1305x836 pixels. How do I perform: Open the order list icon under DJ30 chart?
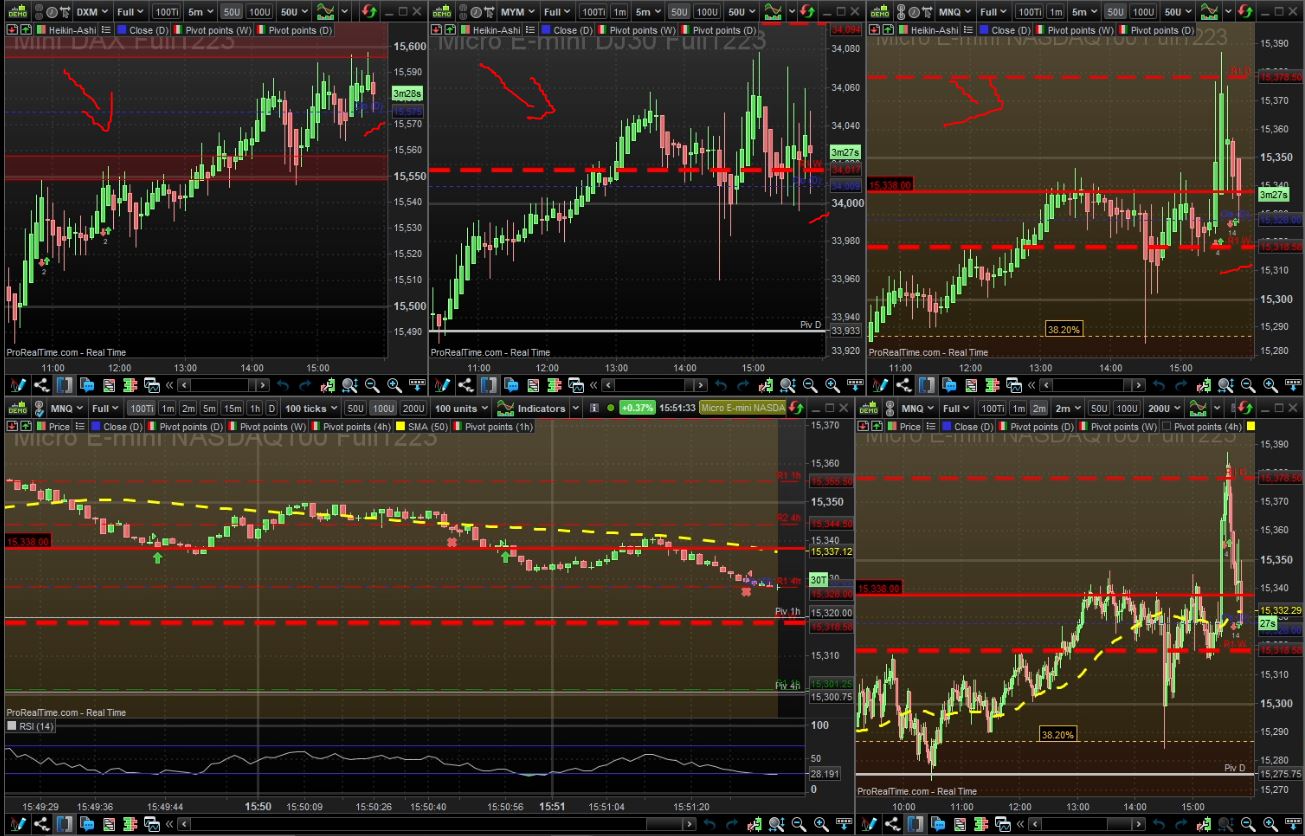click(x=532, y=385)
